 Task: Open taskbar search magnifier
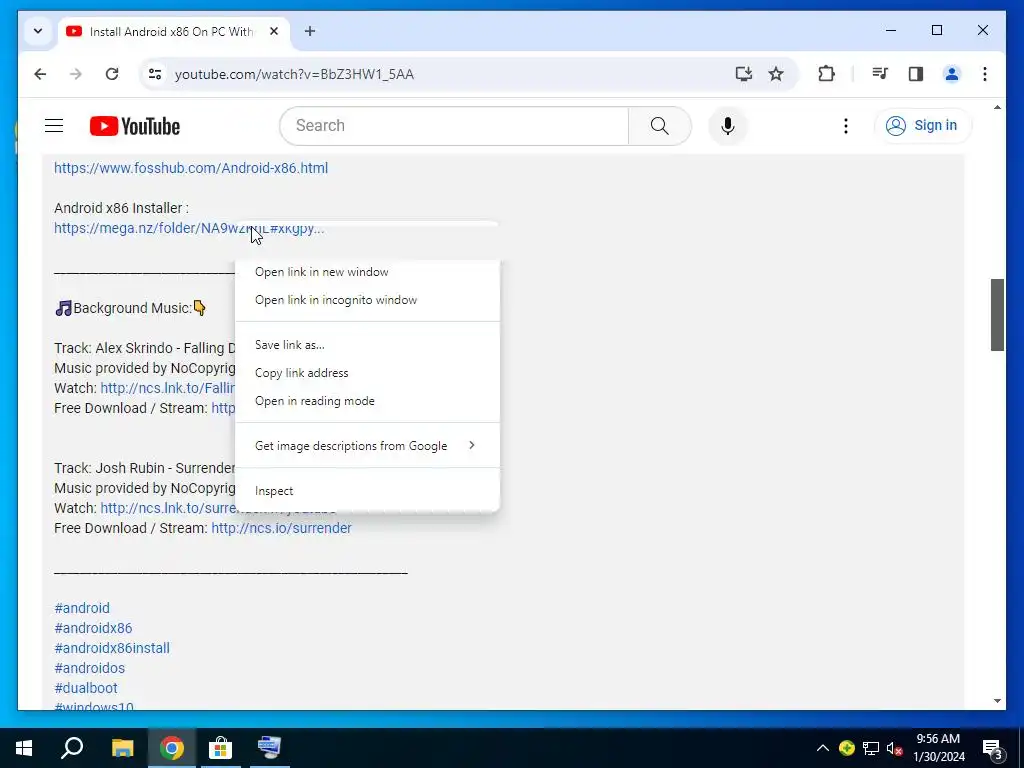pyautogui.click(x=72, y=748)
